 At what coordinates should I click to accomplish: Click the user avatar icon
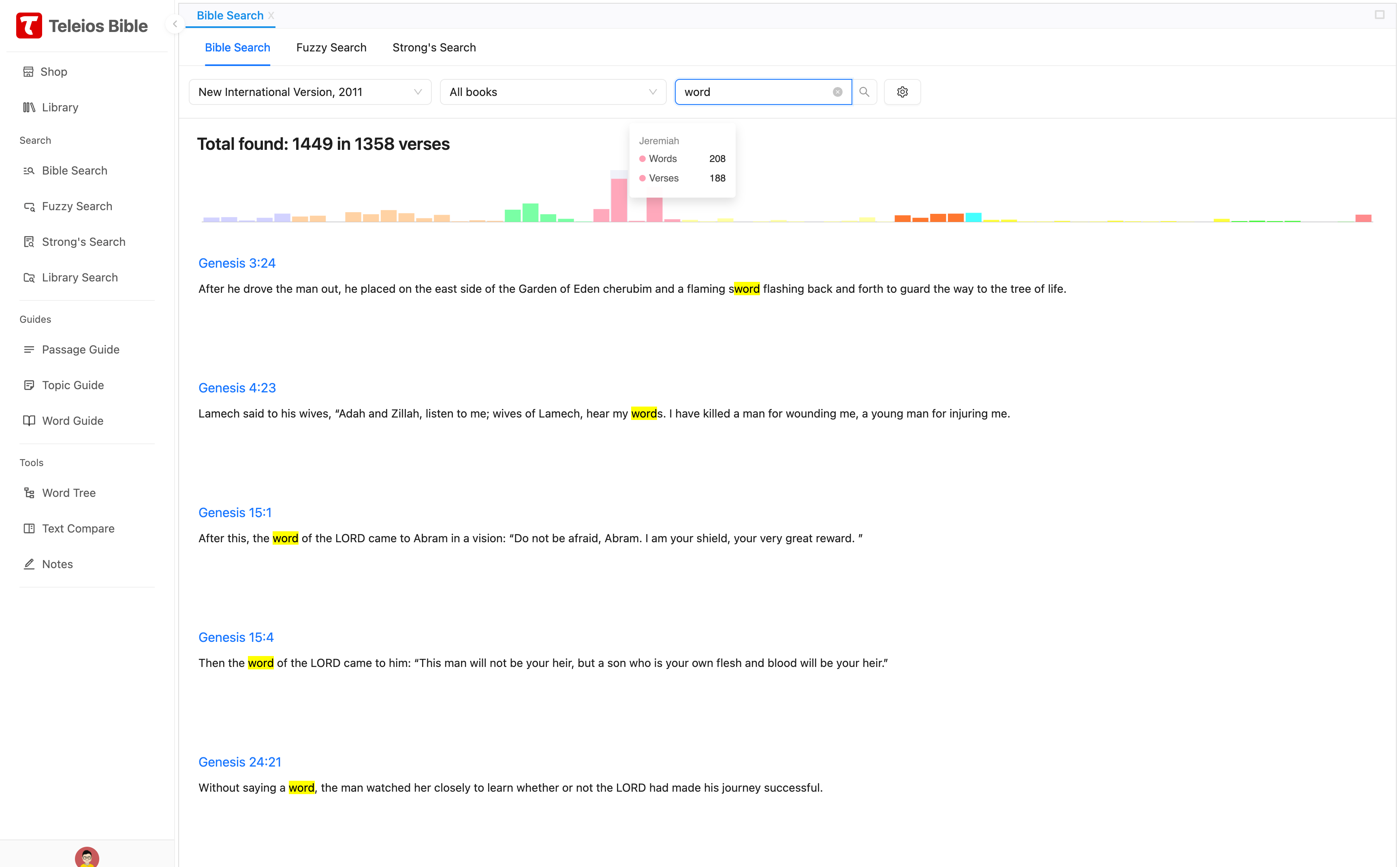(x=87, y=857)
